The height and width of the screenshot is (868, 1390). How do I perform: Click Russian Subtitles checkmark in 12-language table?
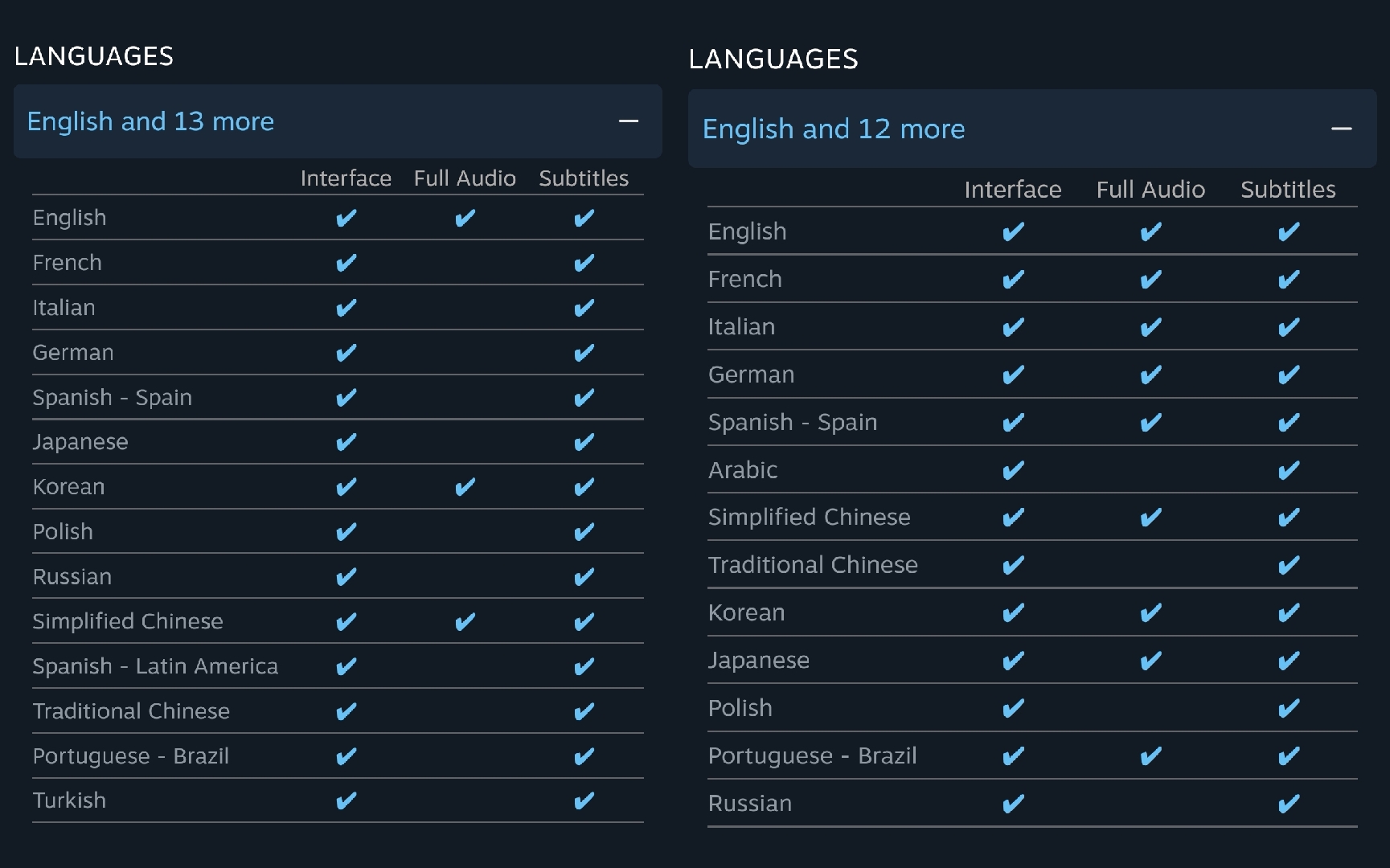(1289, 804)
